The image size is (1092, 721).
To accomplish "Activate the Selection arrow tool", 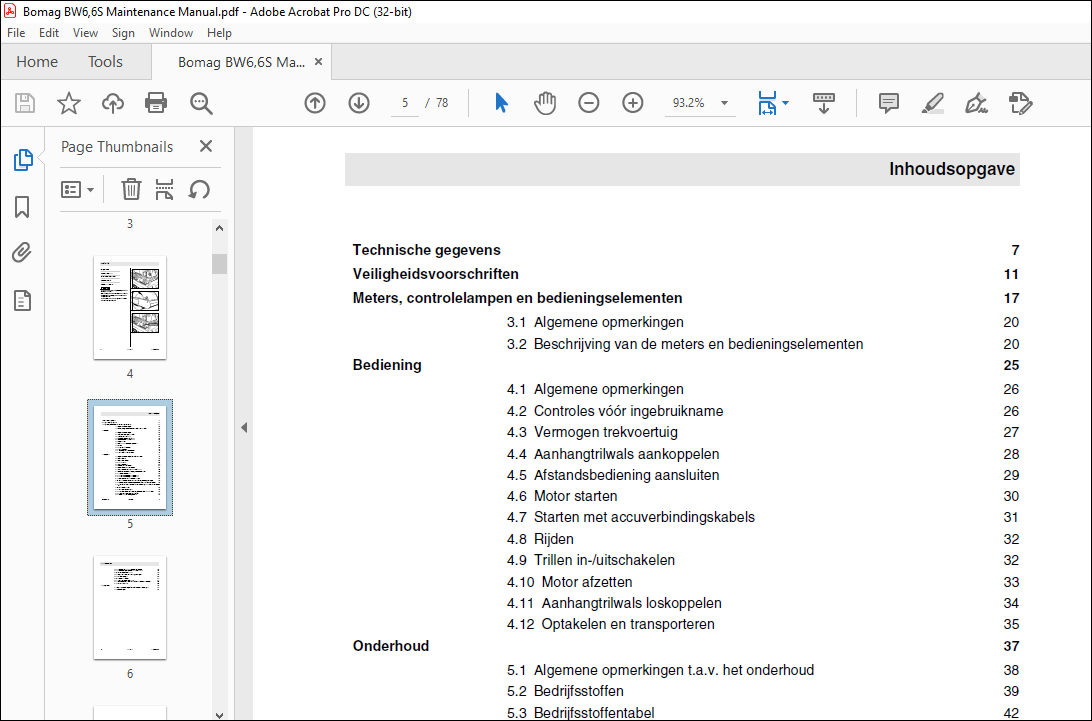I will [x=501, y=103].
